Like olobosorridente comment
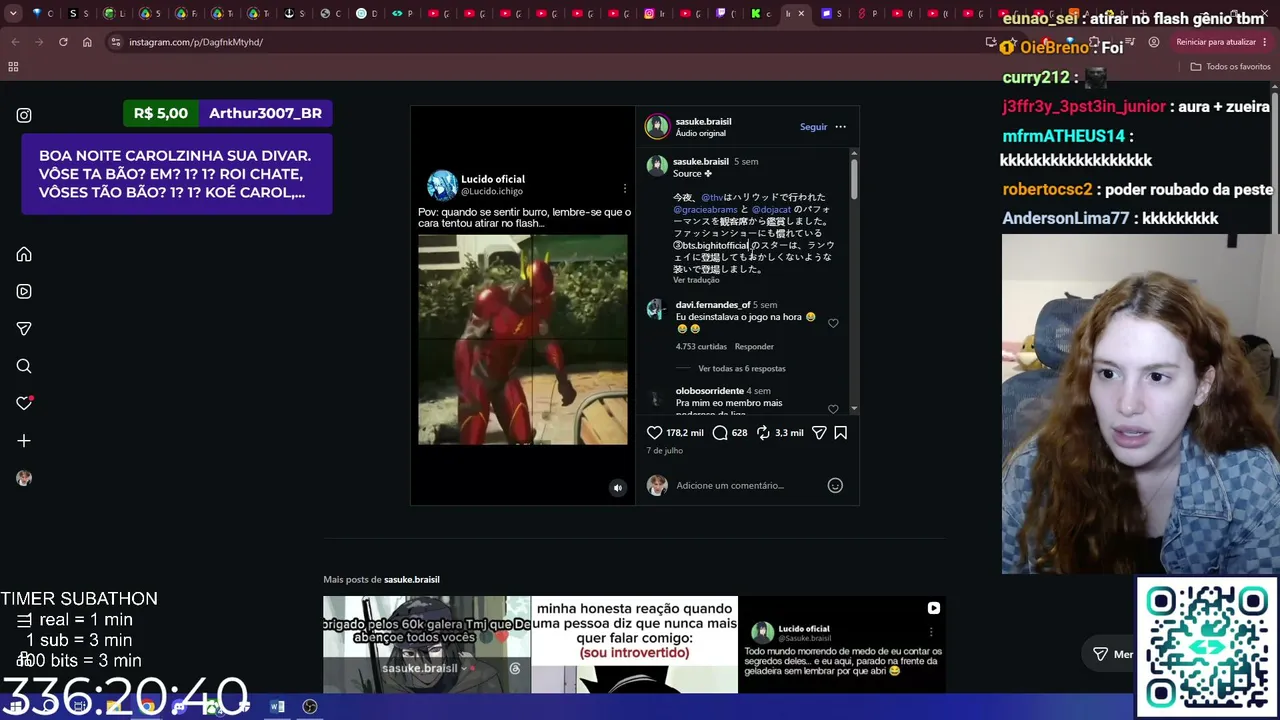This screenshot has width=1280, height=720. click(x=833, y=409)
